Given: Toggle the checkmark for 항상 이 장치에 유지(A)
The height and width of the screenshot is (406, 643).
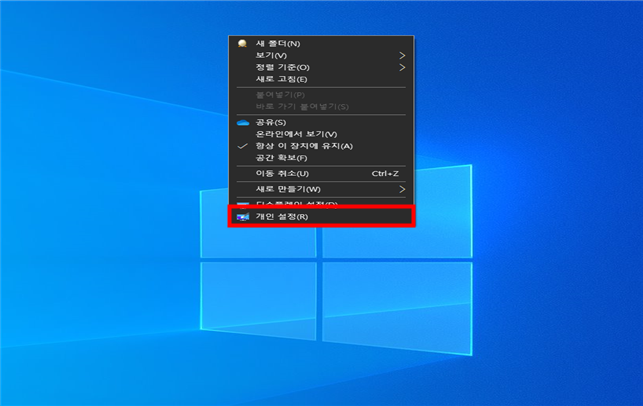Looking at the screenshot, I should tap(243, 146).
